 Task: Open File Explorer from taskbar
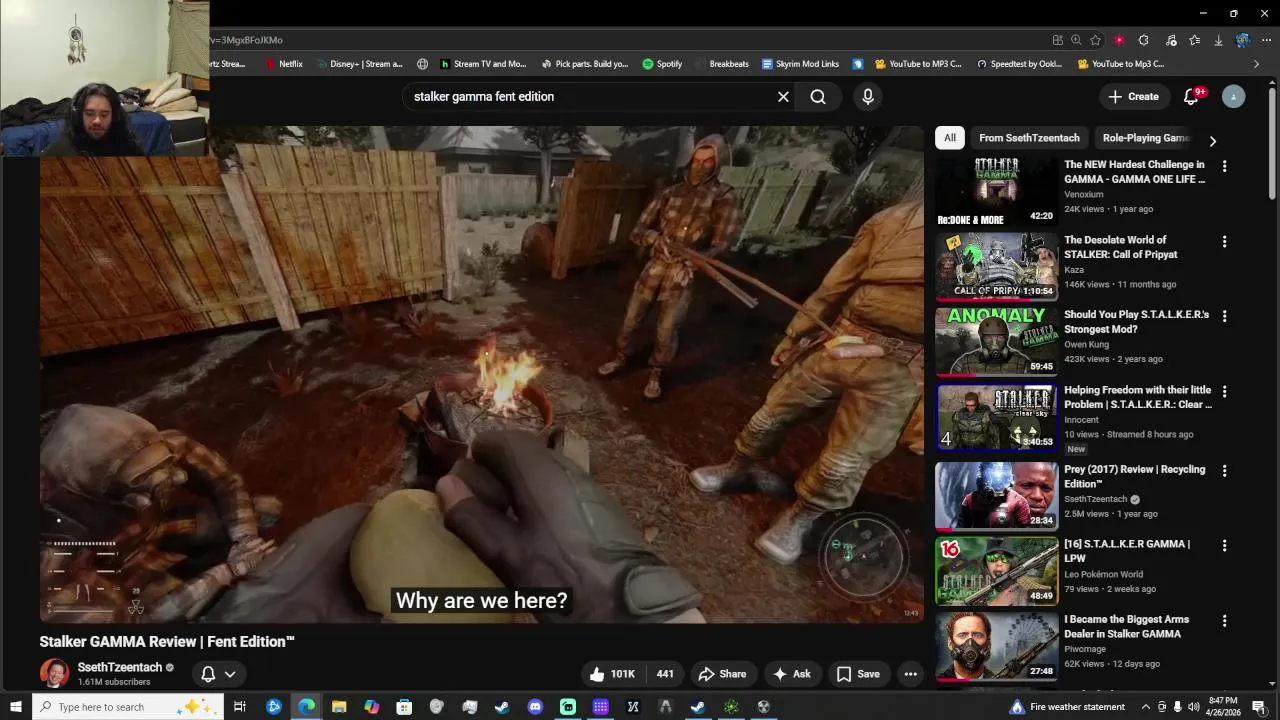(x=339, y=707)
